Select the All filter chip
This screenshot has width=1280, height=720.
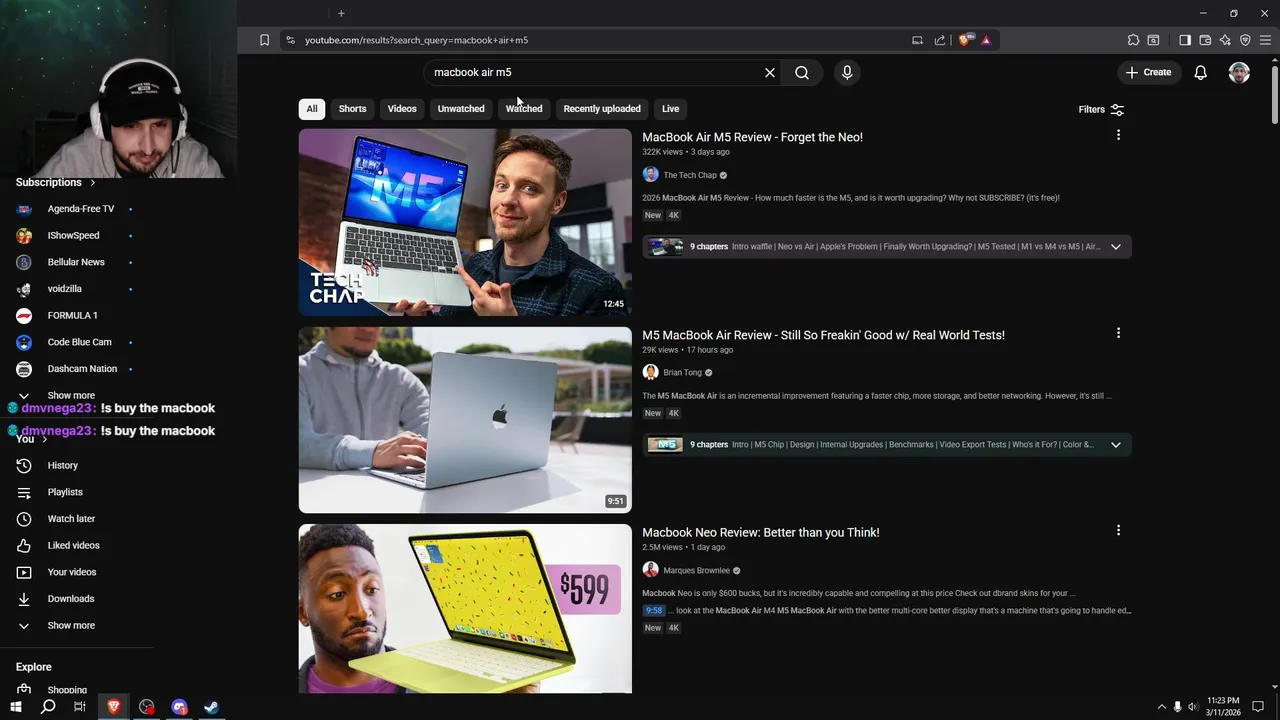pyautogui.click(x=312, y=109)
